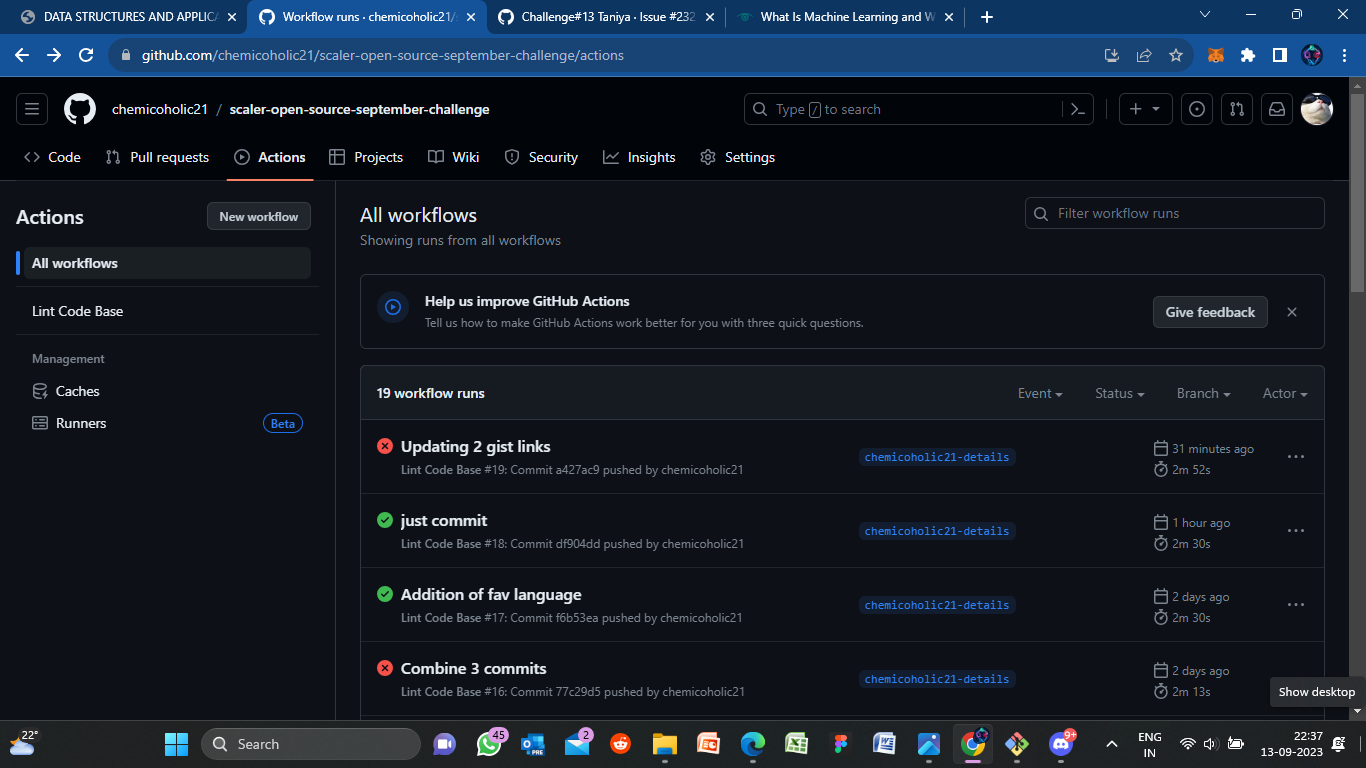Viewport: 1366px width, 768px height.
Task: Open the Status filter dropdown
Action: click(1119, 393)
